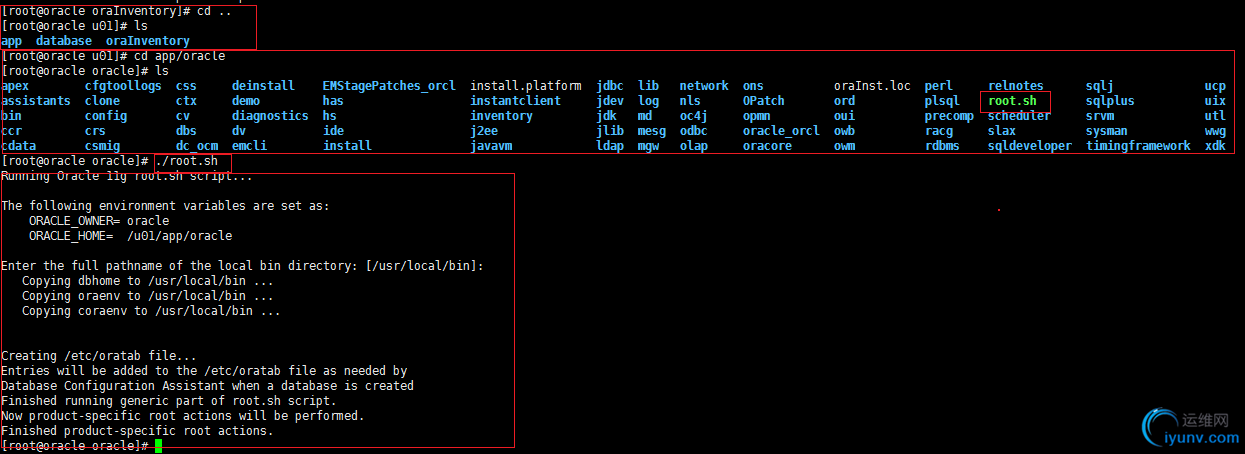The height and width of the screenshot is (454, 1245).
Task: Select the network directory entry
Action: click(x=704, y=86)
